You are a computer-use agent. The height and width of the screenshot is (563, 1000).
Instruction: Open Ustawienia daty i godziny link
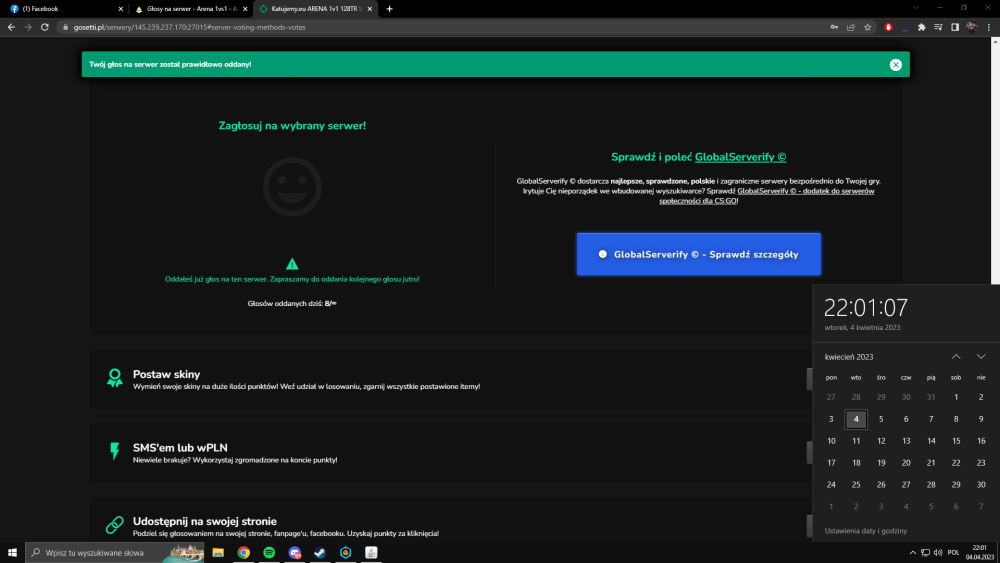click(x=865, y=530)
